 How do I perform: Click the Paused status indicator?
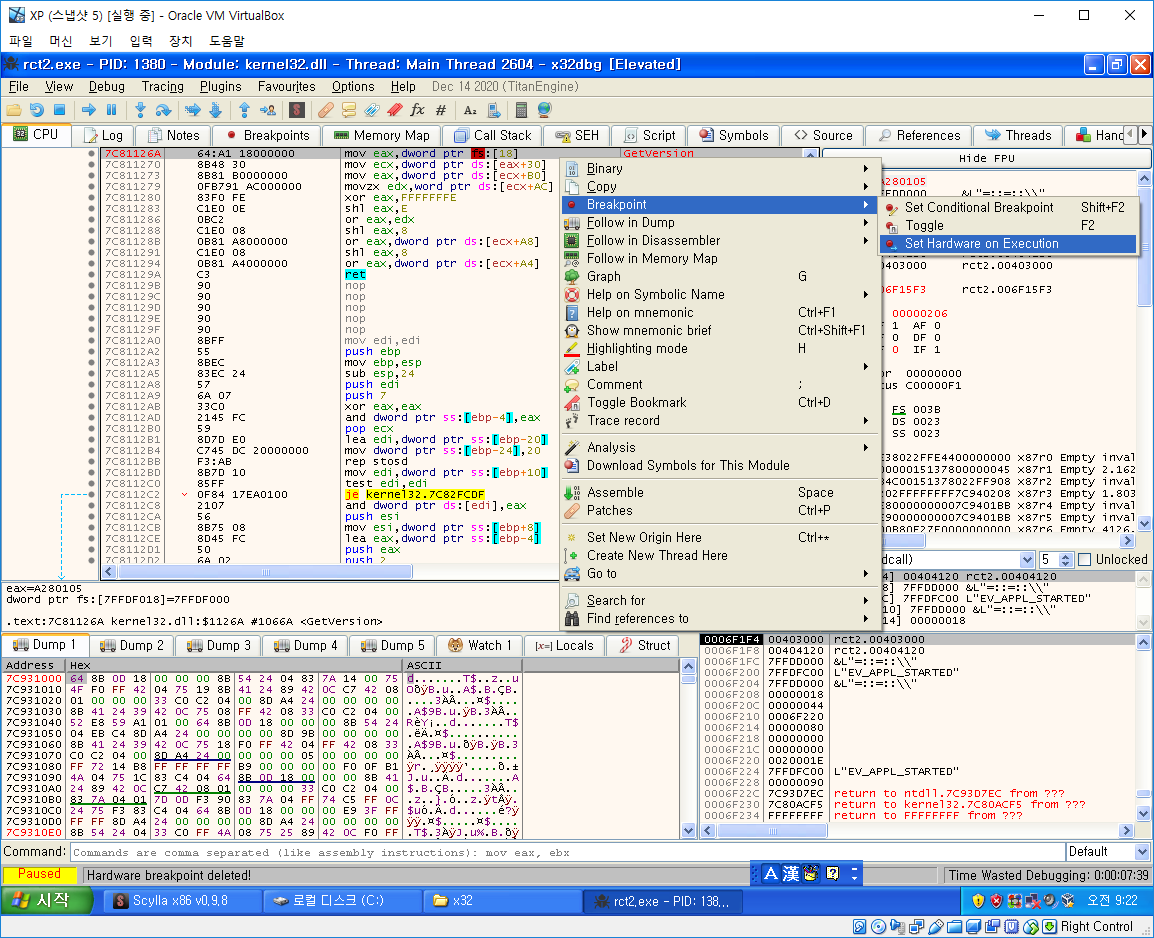coord(39,874)
